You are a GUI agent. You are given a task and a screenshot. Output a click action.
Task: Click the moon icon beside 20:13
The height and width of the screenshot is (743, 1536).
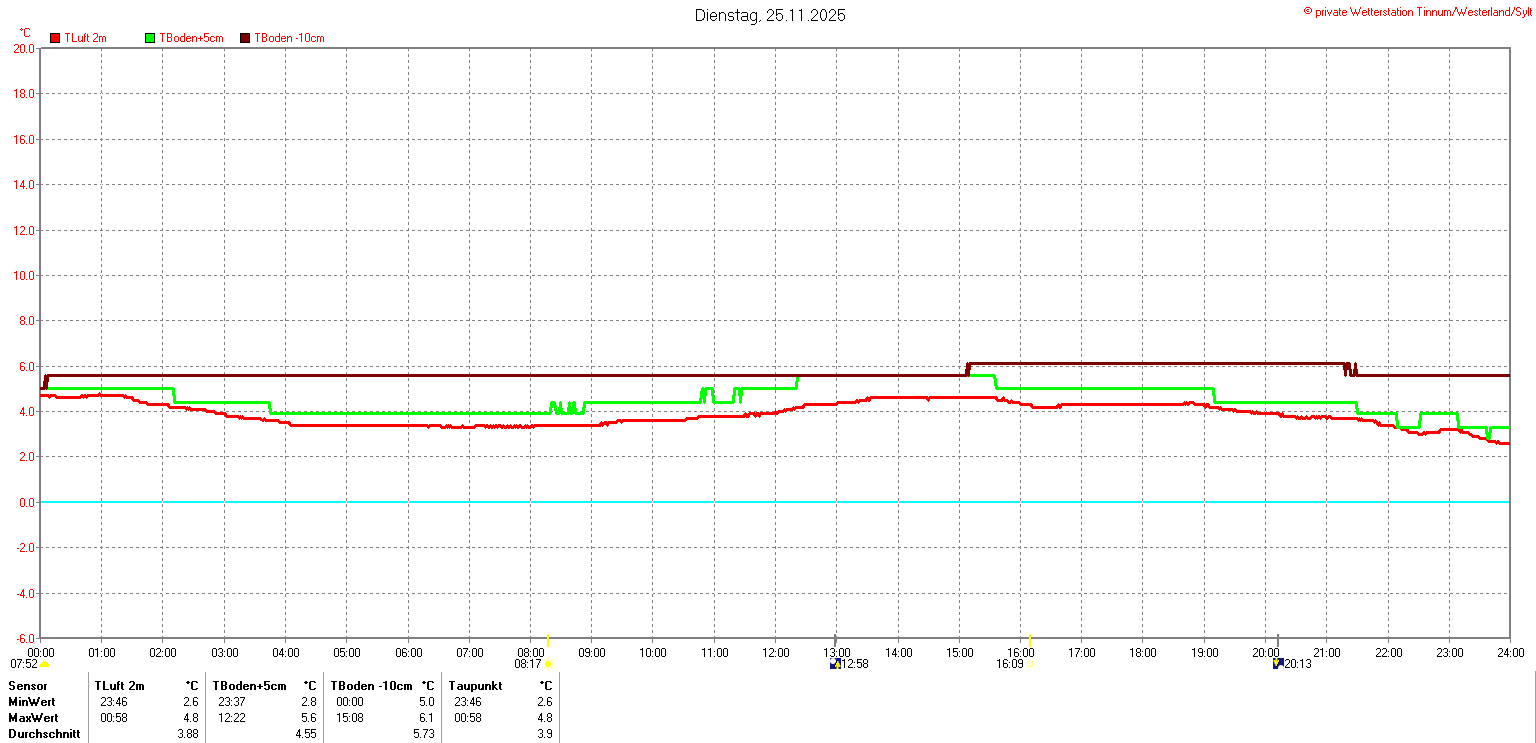coord(1277,664)
